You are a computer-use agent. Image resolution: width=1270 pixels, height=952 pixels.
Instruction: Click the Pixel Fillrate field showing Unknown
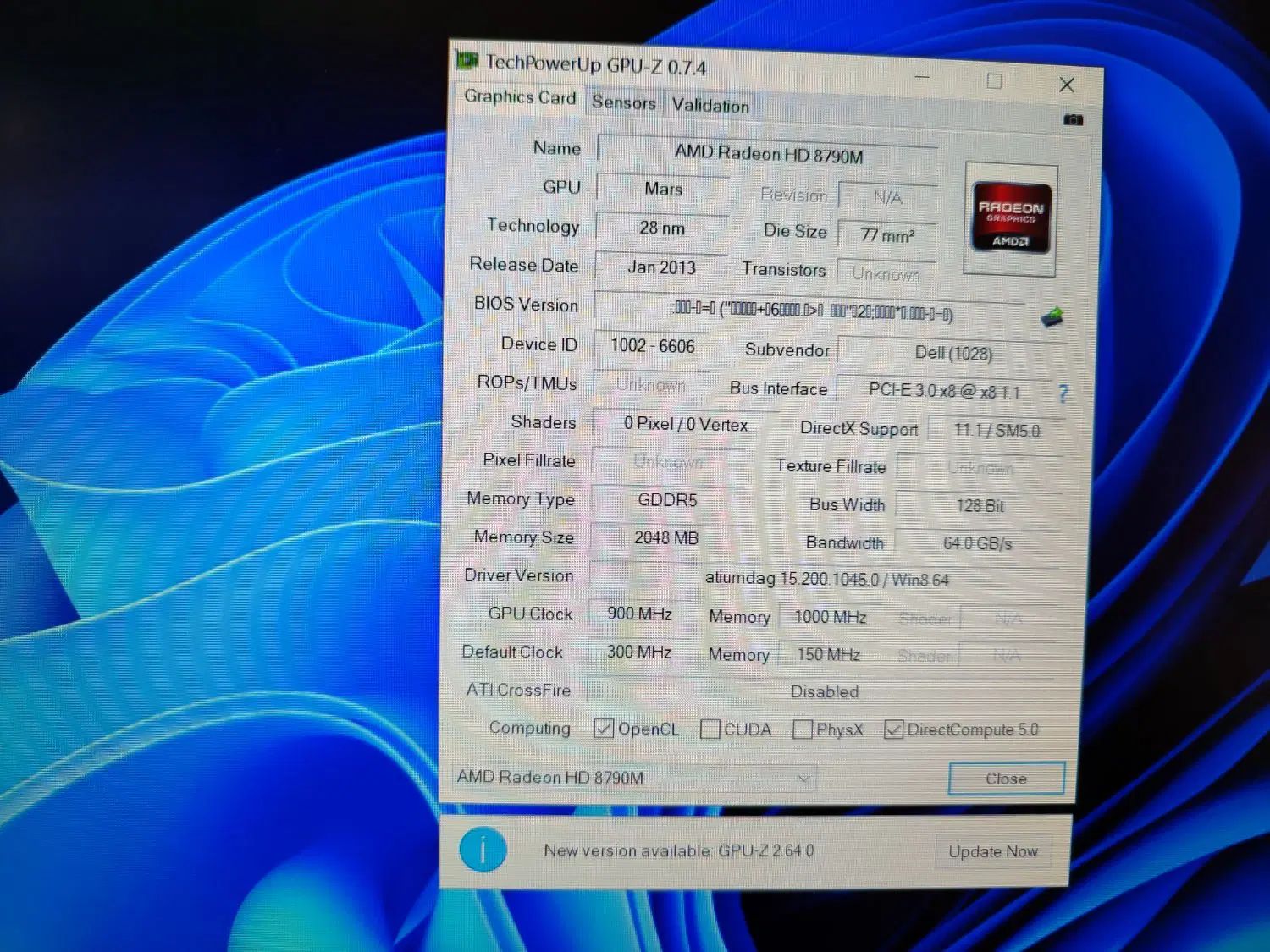tap(669, 462)
